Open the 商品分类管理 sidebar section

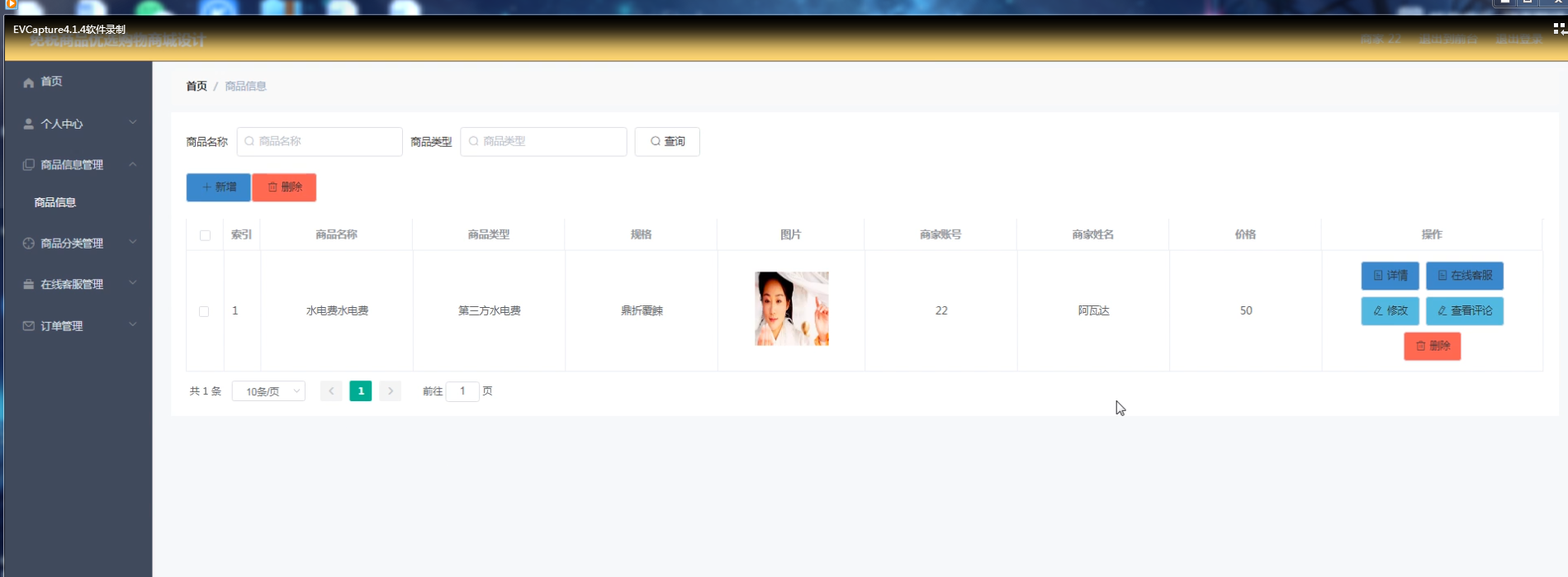coord(78,244)
